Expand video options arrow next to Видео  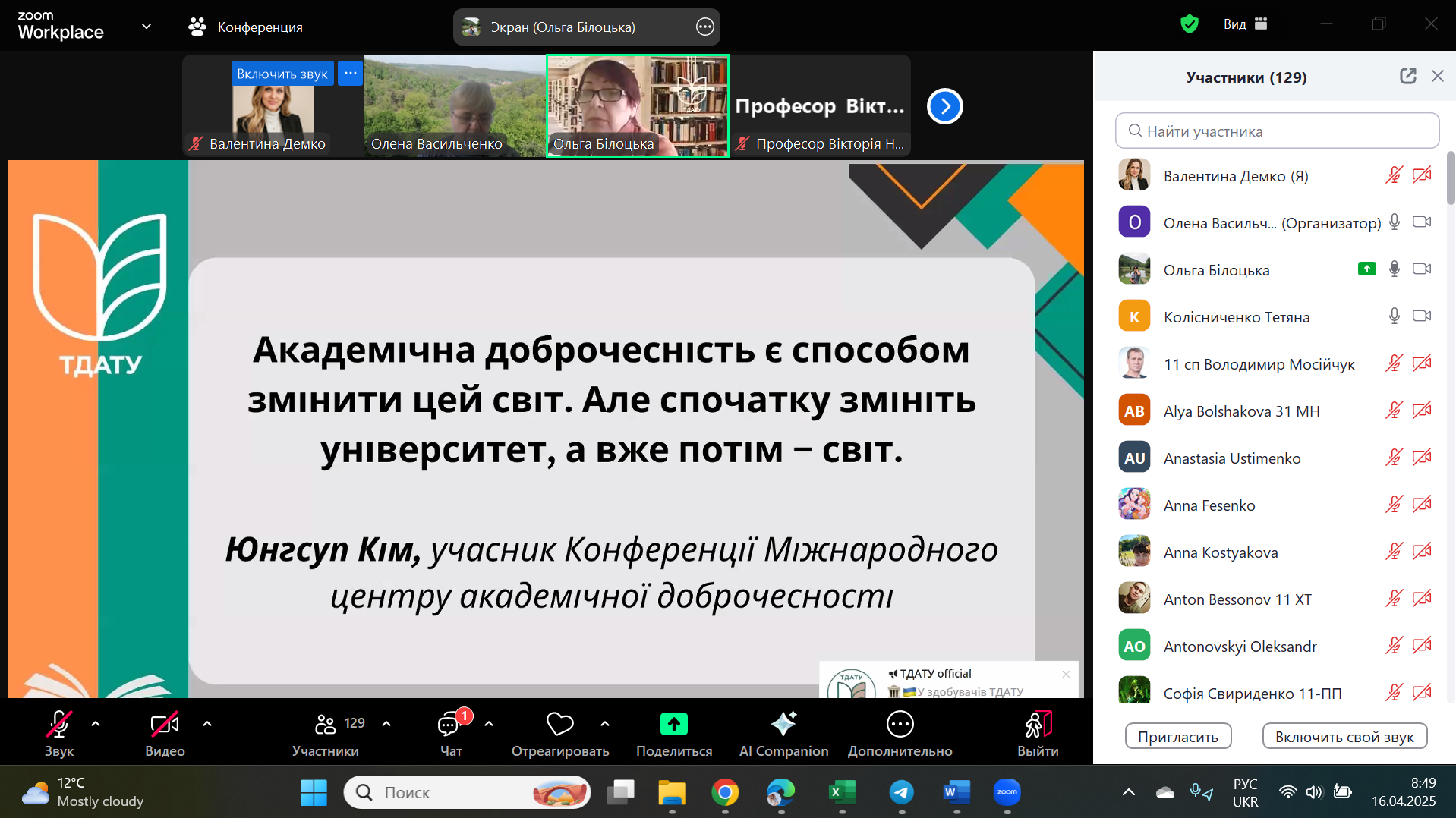pyautogui.click(x=207, y=724)
